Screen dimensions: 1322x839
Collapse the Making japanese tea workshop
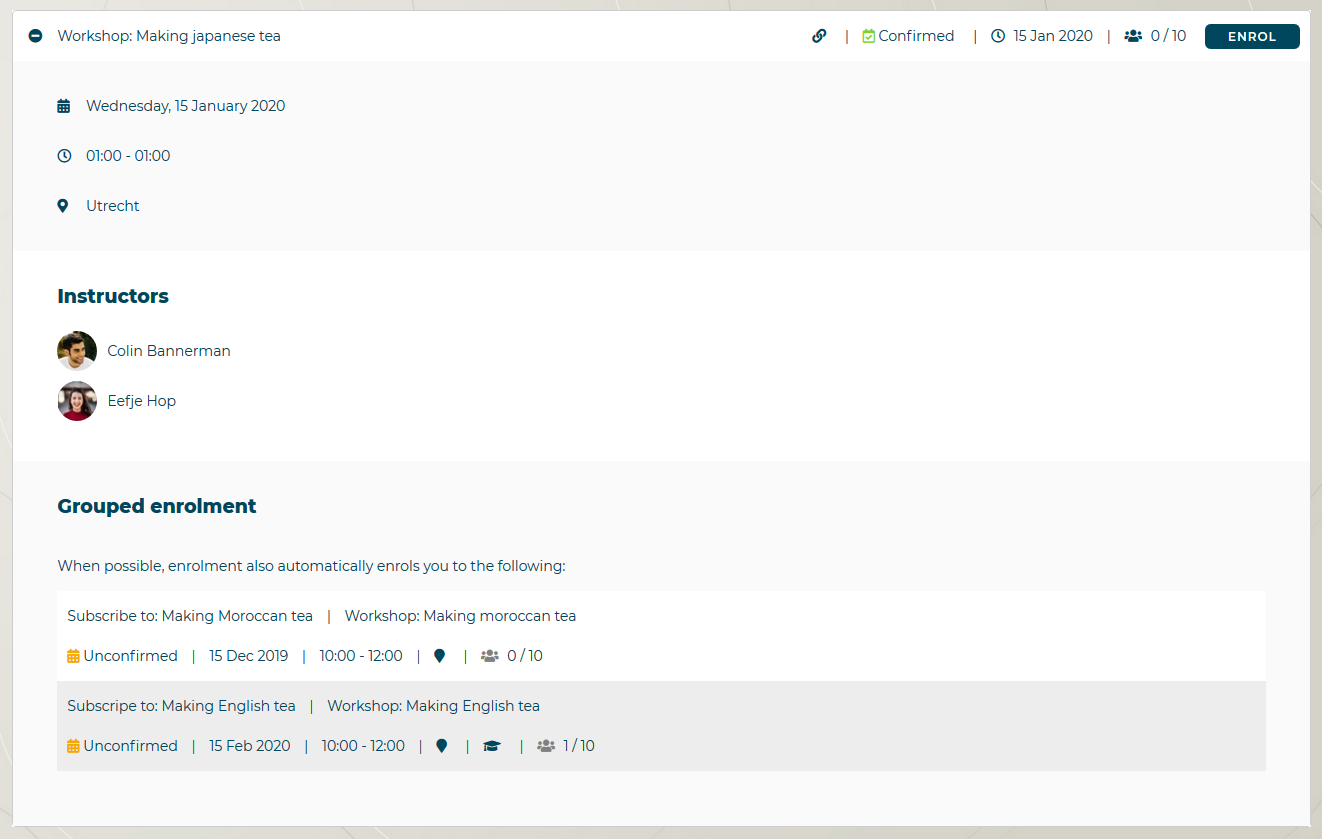pos(36,36)
